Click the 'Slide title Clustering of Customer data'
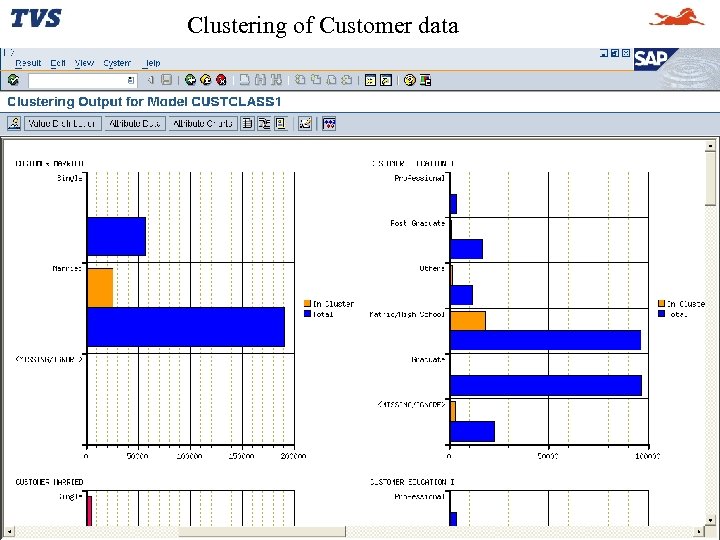 point(323,25)
